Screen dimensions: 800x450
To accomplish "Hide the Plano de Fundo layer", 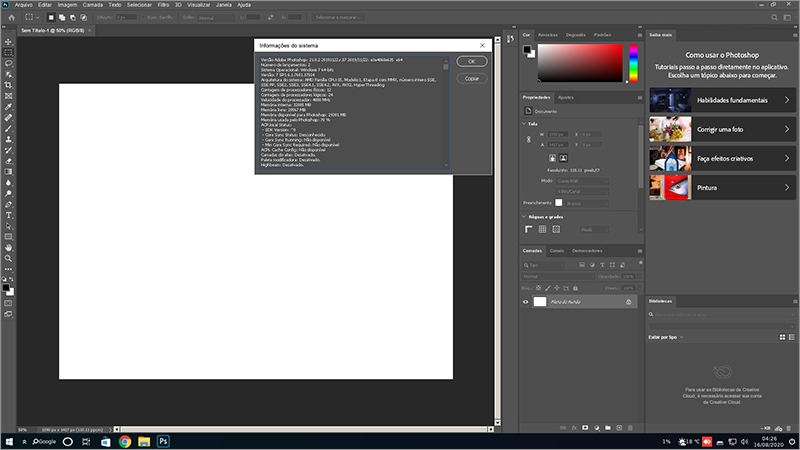I will pyautogui.click(x=527, y=301).
